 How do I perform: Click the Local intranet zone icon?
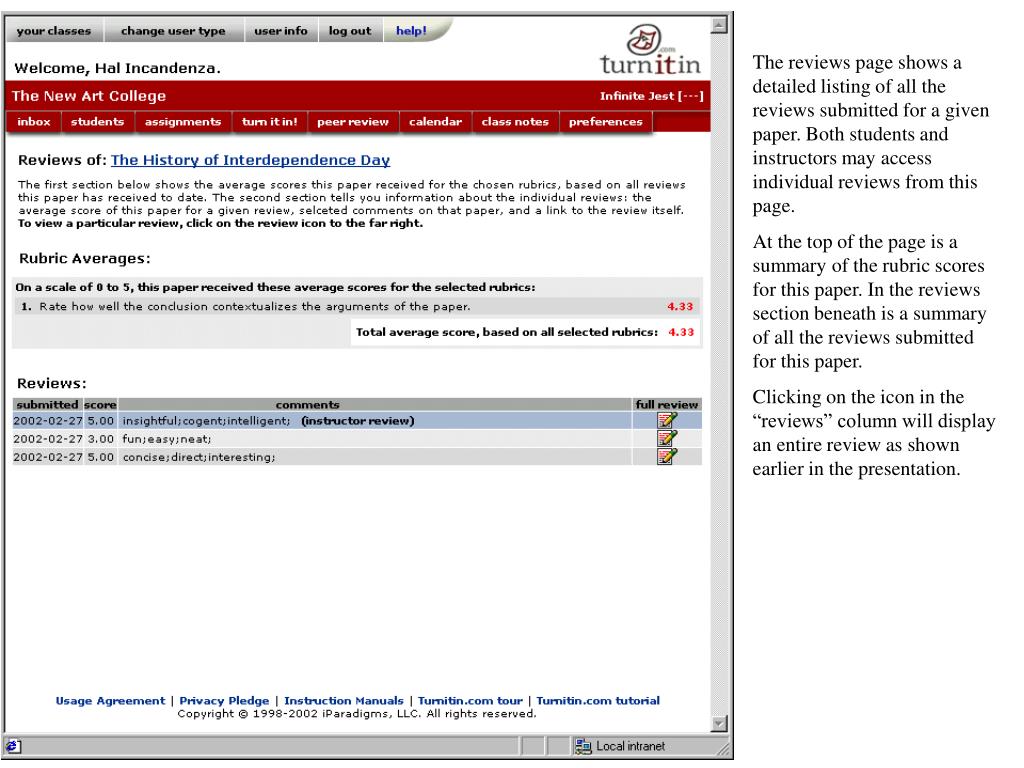583,746
